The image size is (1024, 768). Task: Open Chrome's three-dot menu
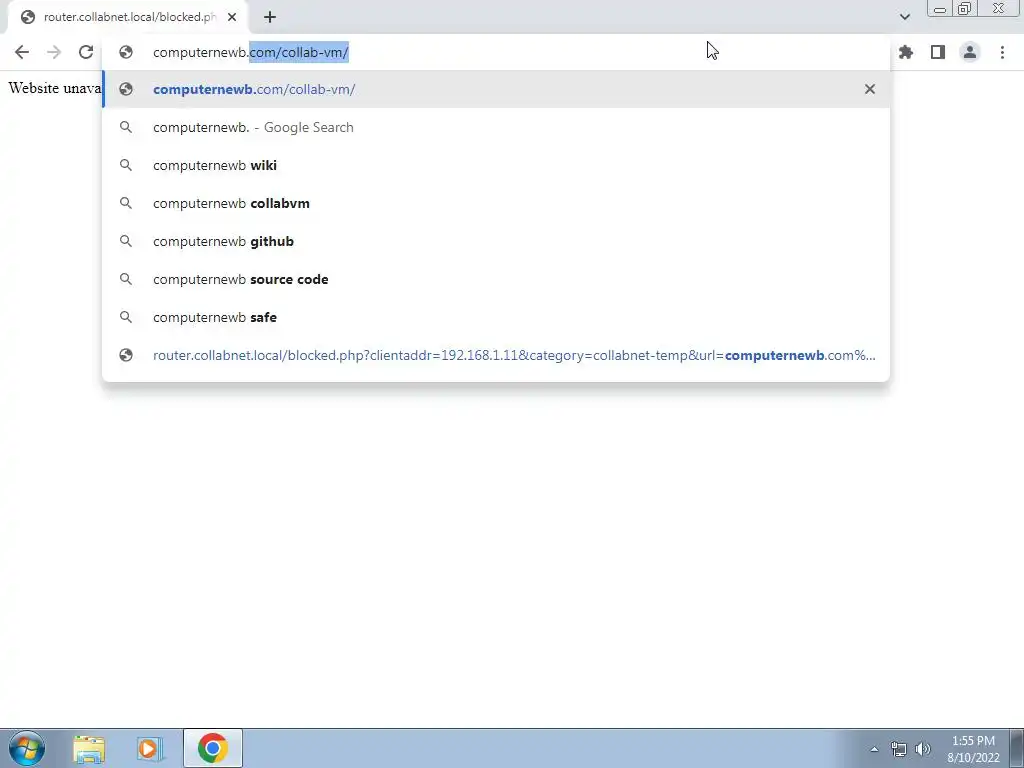[1002, 52]
